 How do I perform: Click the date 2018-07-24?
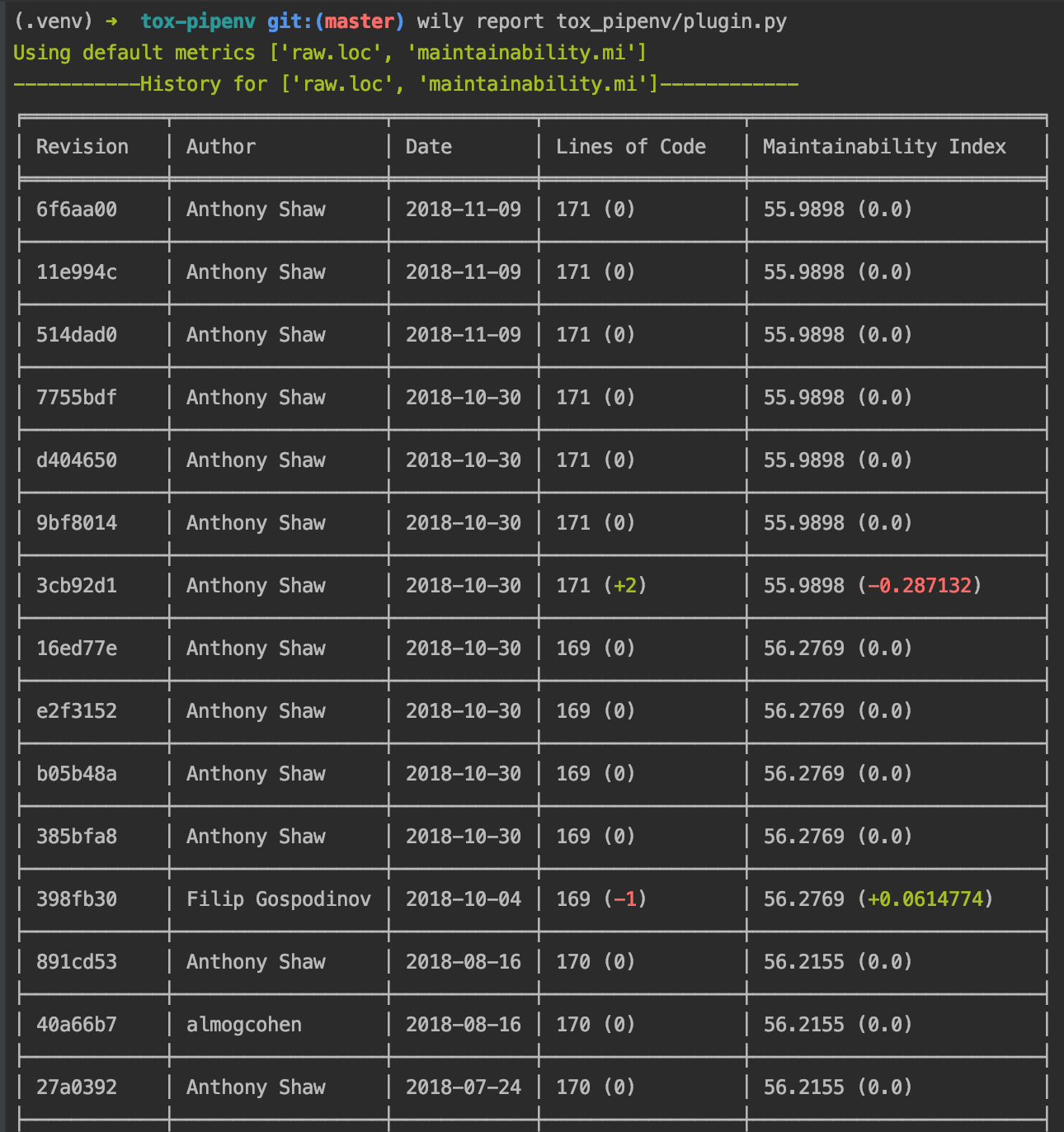pyautogui.click(x=464, y=1087)
